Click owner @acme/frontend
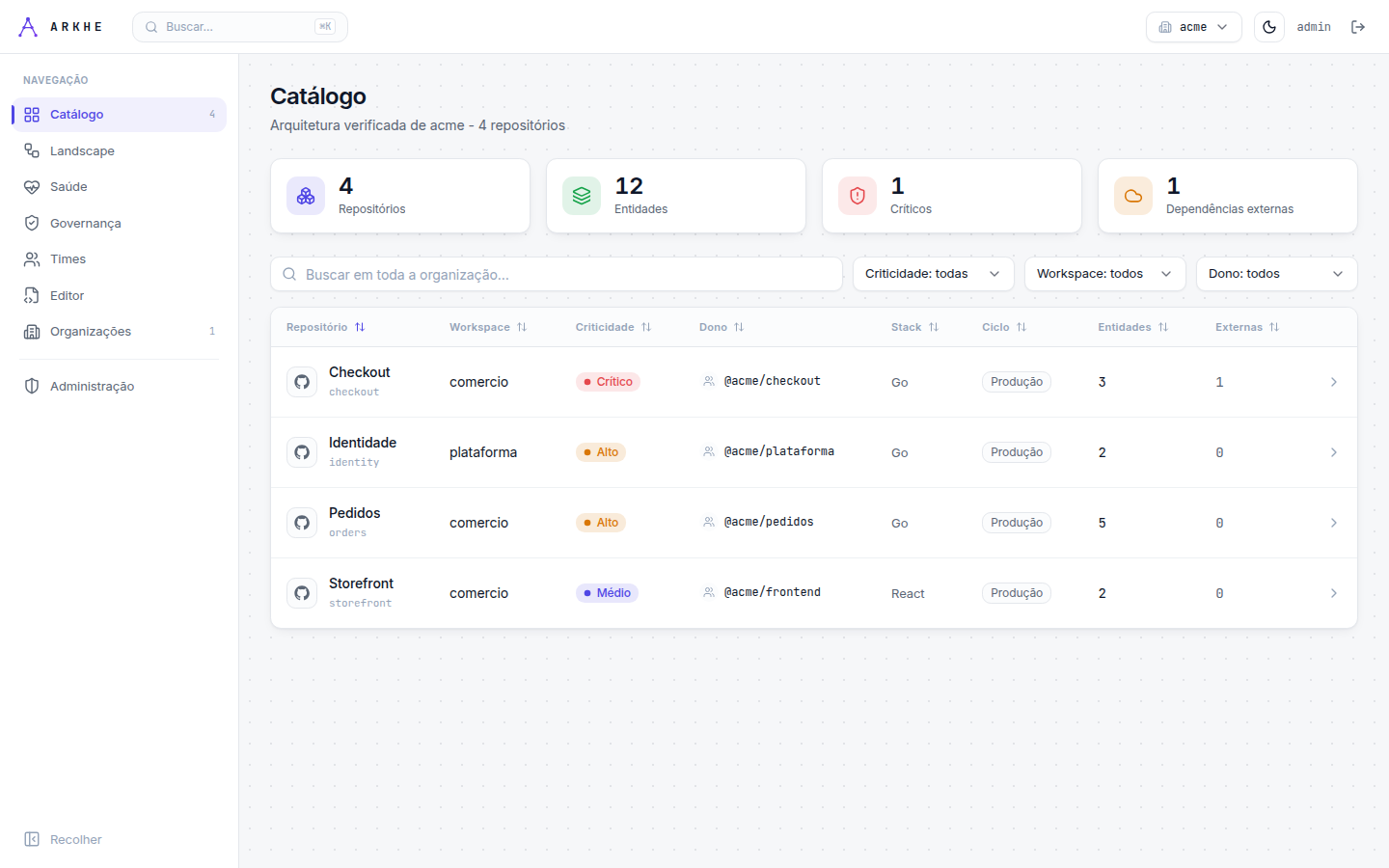The height and width of the screenshot is (868, 1389). click(772, 592)
